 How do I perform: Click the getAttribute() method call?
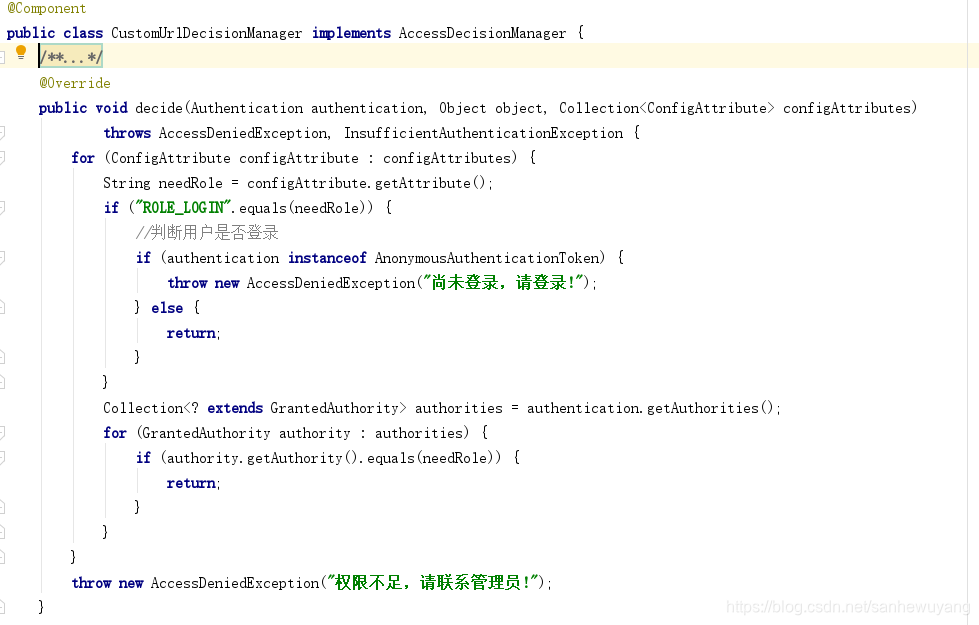[430, 183]
